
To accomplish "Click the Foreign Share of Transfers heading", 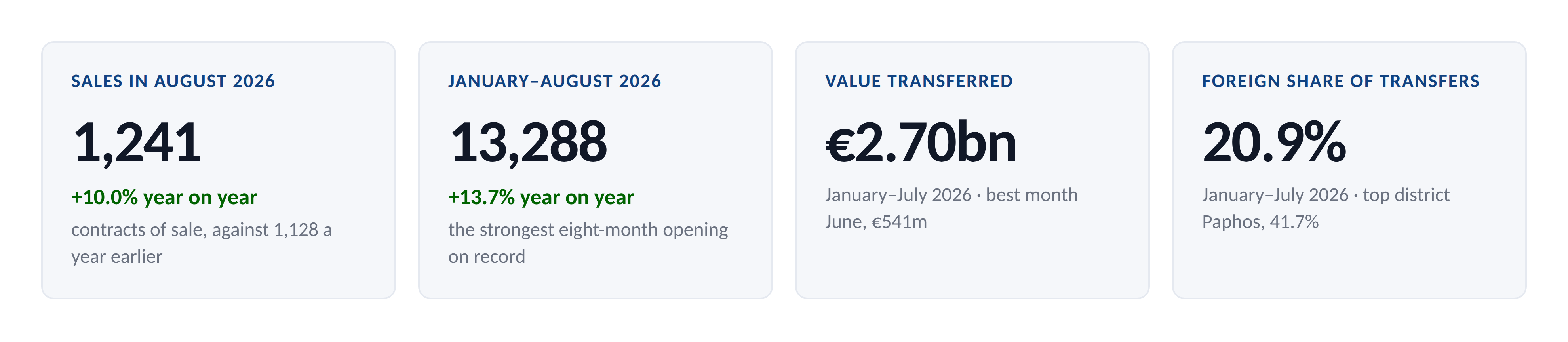I will click(x=1341, y=81).
